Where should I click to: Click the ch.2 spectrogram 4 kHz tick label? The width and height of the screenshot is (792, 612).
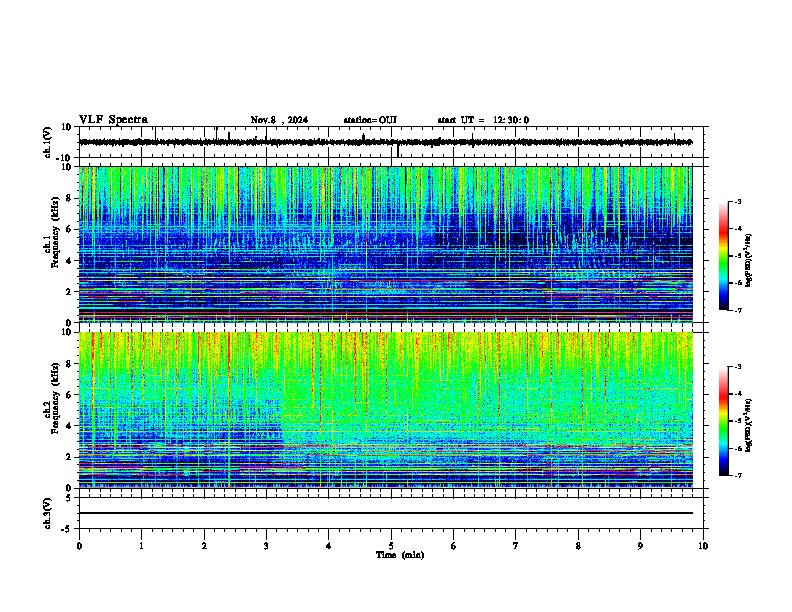[70, 426]
